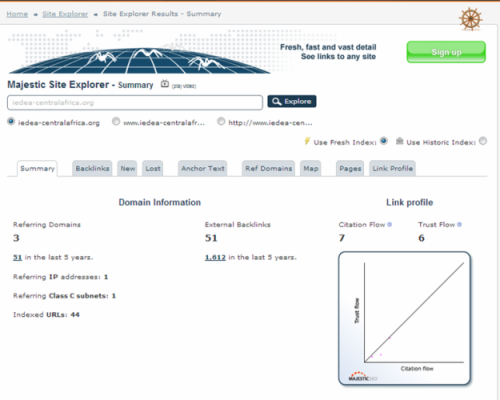Click the Trust Flow info icon

[x=459, y=224]
